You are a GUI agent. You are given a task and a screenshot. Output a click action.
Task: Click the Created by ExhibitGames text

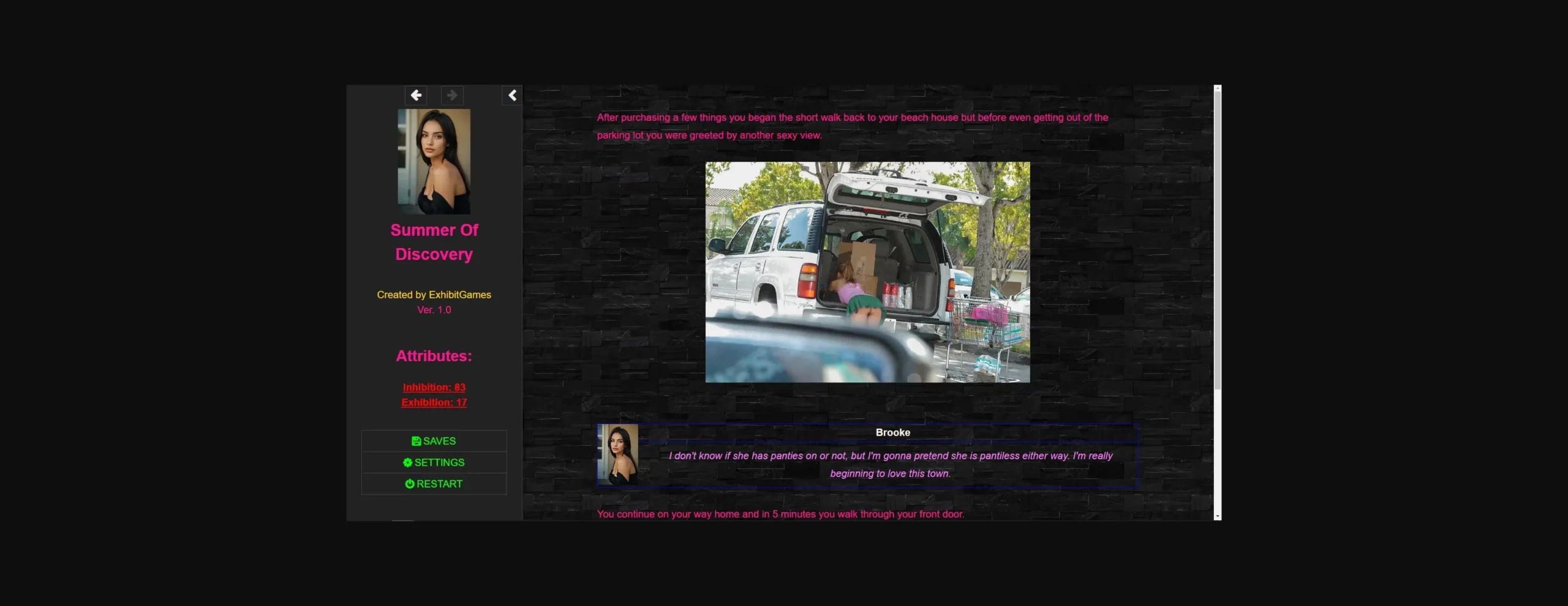pos(434,295)
